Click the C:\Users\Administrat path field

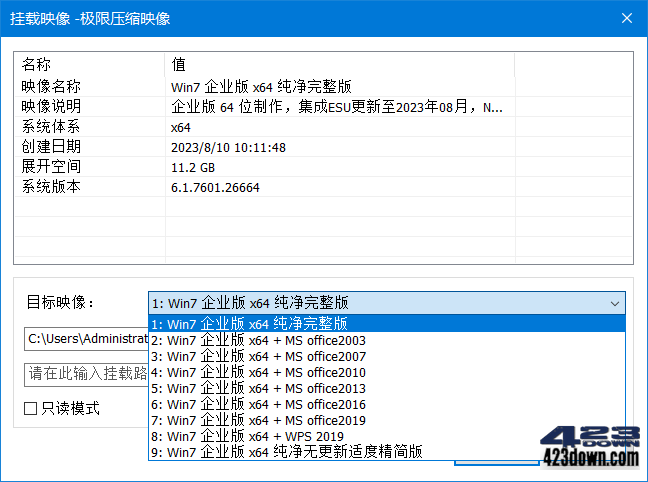pyautogui.click(x=85, y=339)
